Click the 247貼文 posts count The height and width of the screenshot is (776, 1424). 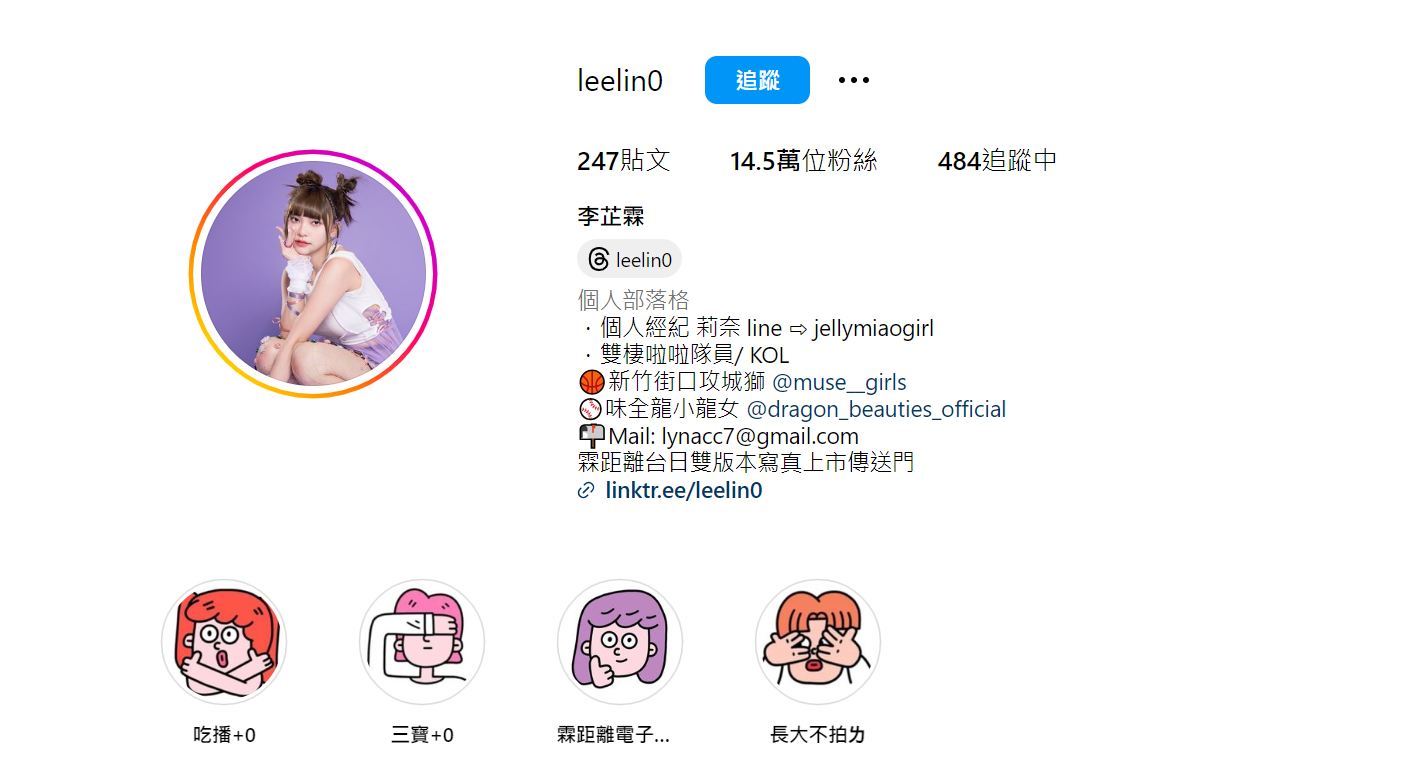pos(623,161)
